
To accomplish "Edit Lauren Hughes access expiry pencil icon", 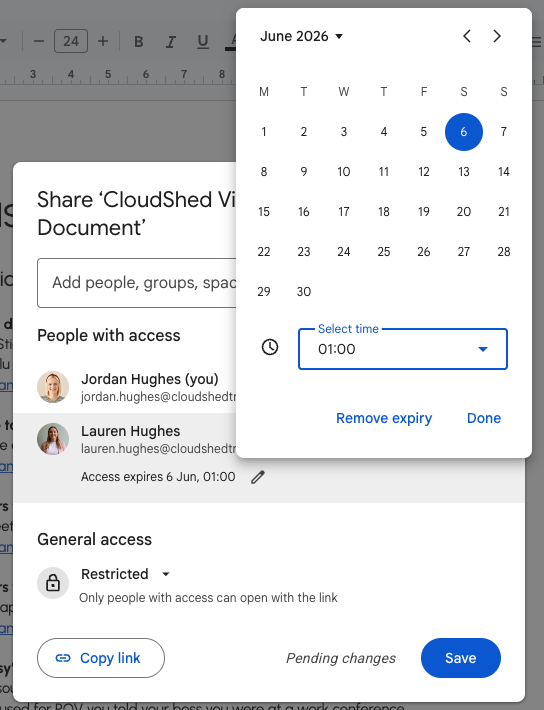I will [258, 477].
